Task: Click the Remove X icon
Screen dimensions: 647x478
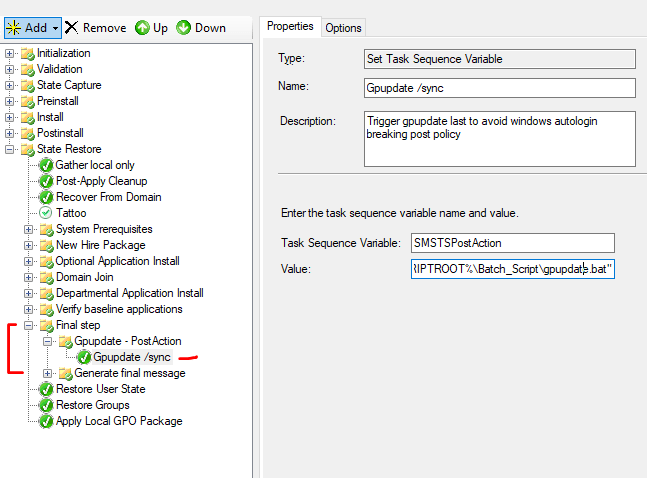Action: point(71,27)
